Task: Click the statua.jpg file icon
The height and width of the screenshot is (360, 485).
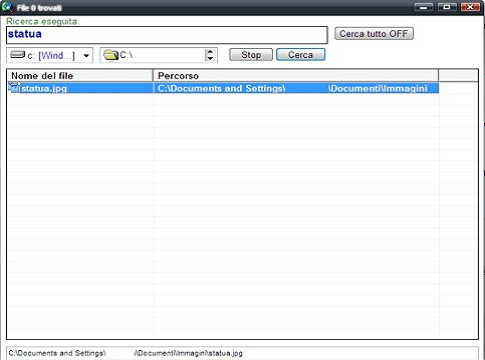Action: (x=14, y=88)
